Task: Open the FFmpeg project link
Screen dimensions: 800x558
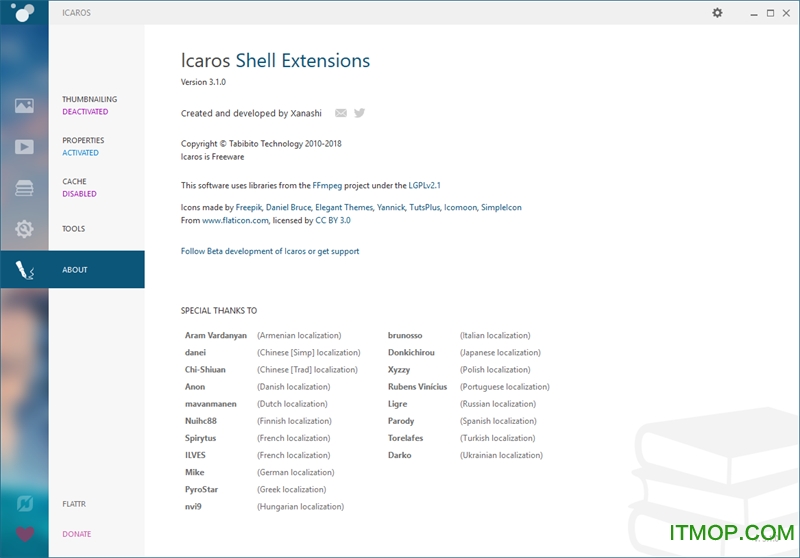Action: [x=328, y=185]
